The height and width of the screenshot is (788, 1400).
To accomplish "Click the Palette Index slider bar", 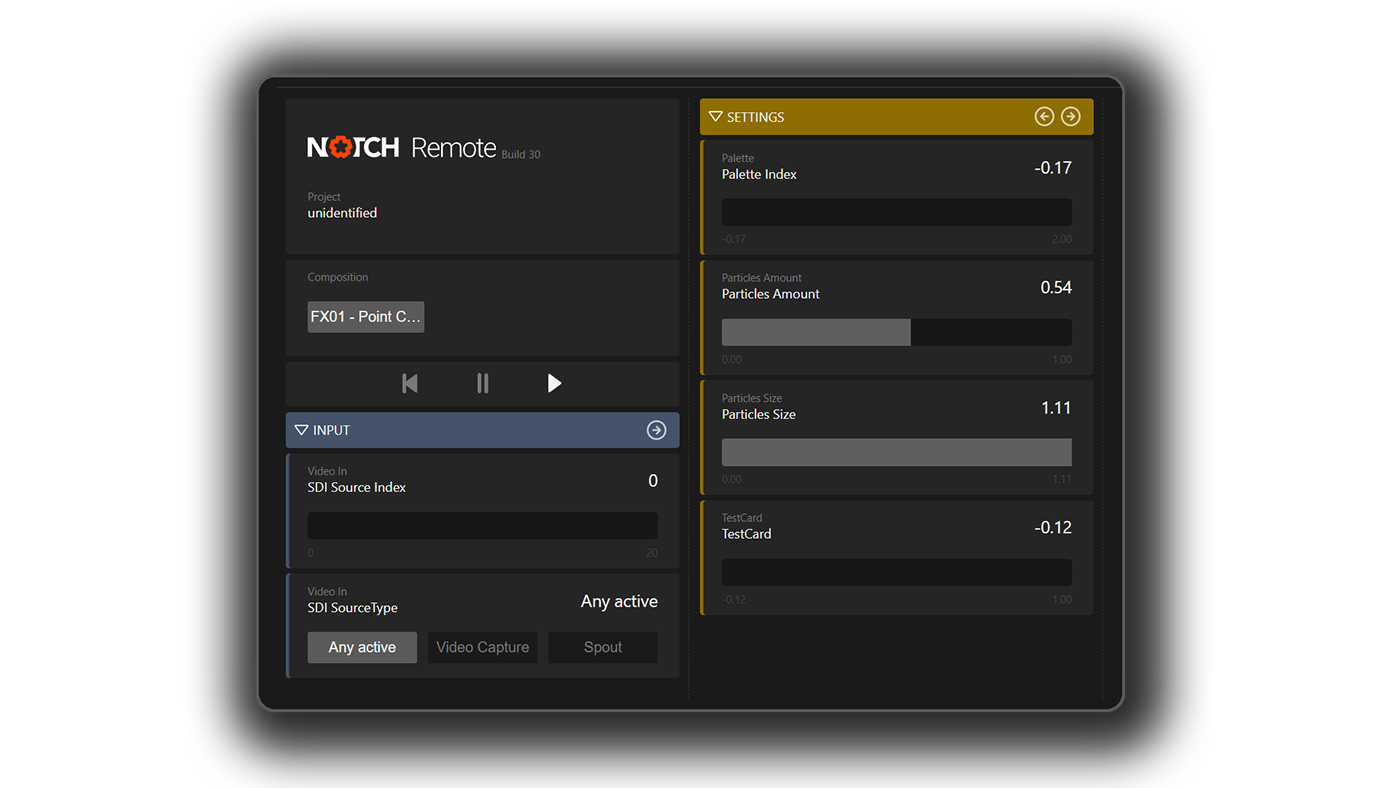I will [897, 212].
